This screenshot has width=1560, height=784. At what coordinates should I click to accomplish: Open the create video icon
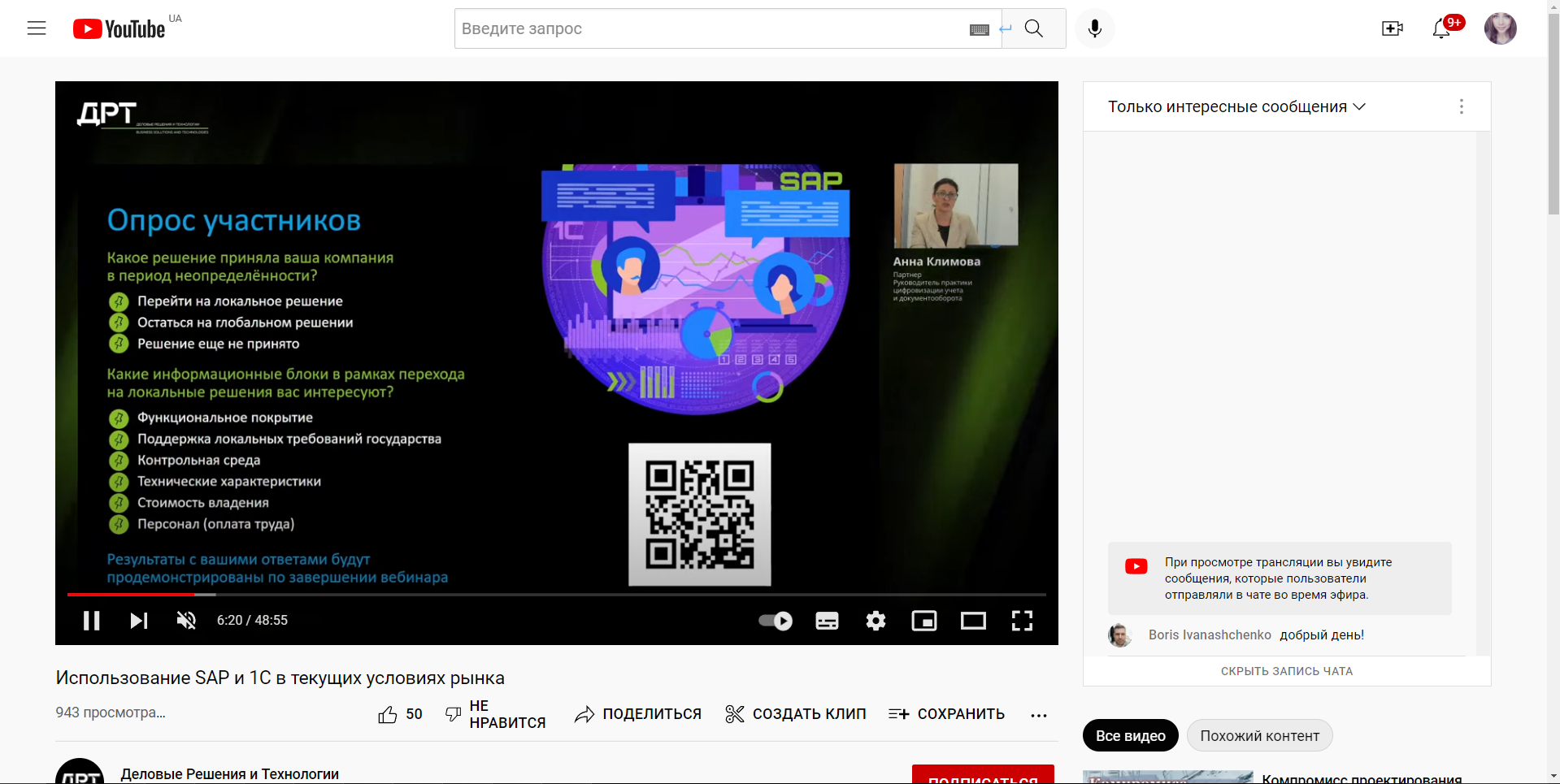tap(1393, 28)
